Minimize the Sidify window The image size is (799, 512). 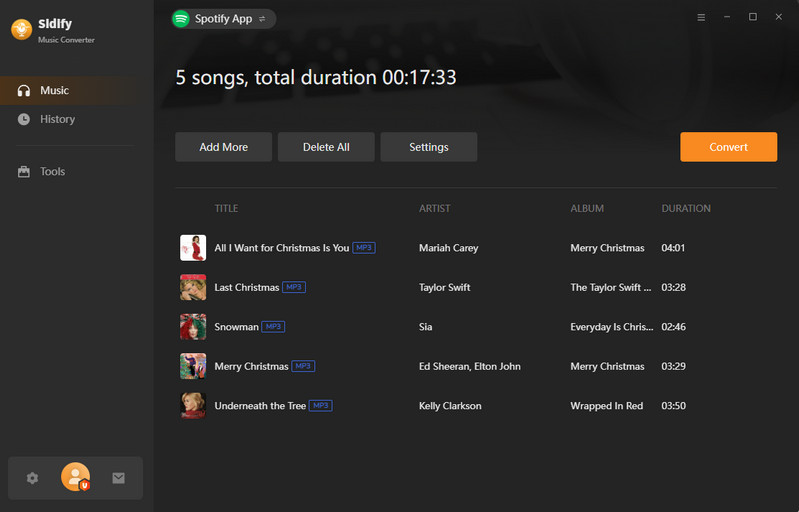click(727, 17)
